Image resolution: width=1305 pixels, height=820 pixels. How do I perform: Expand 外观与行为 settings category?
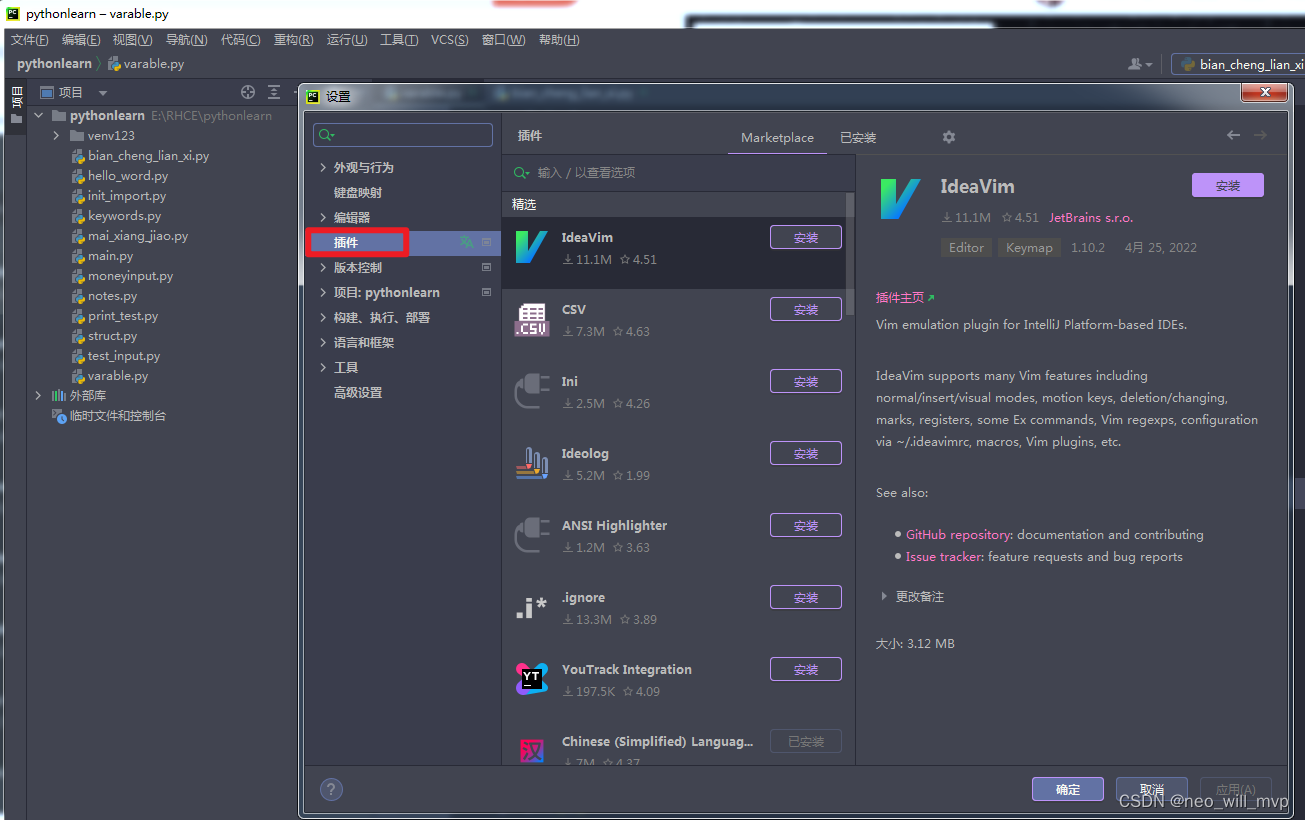[x=323, y=167]
